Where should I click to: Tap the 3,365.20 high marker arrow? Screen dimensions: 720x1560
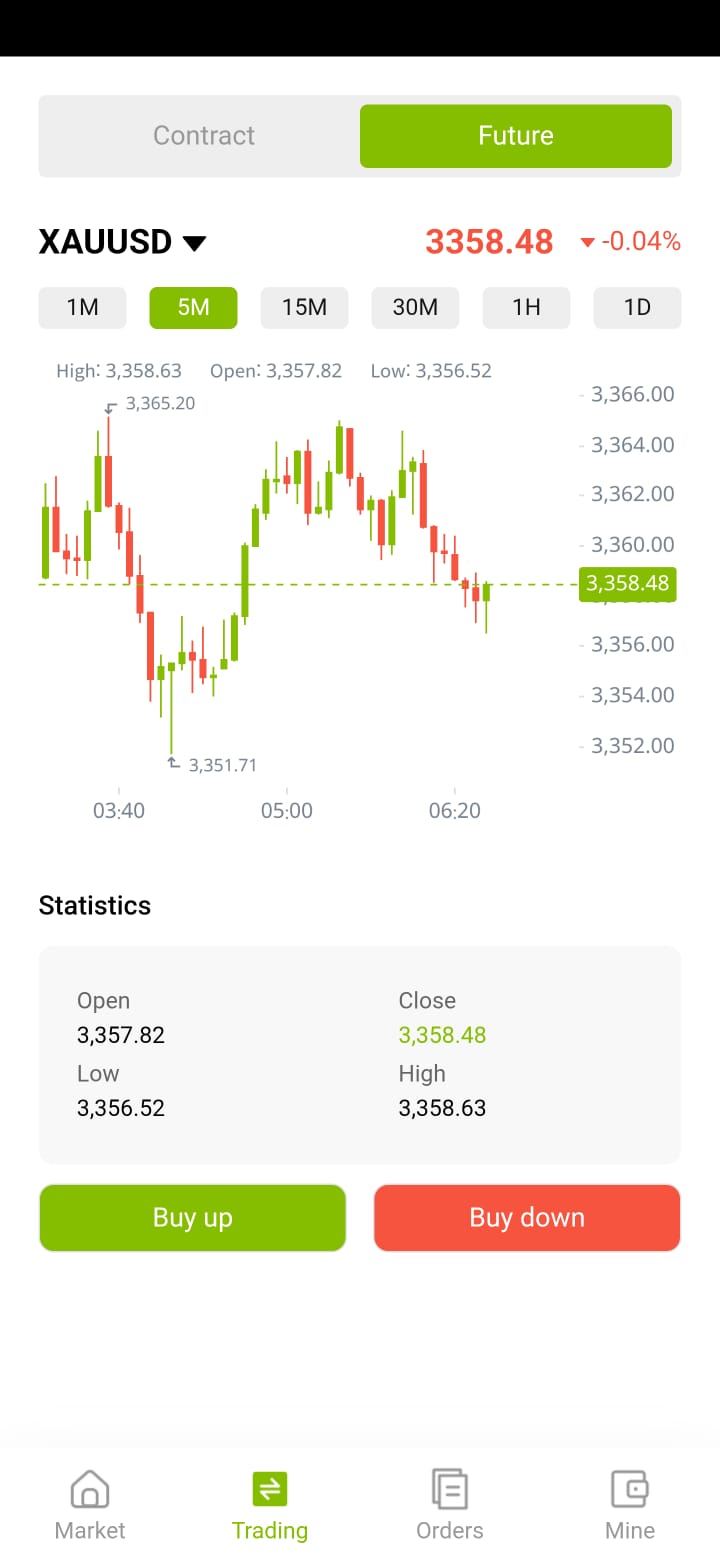click(x=111, y=405)
